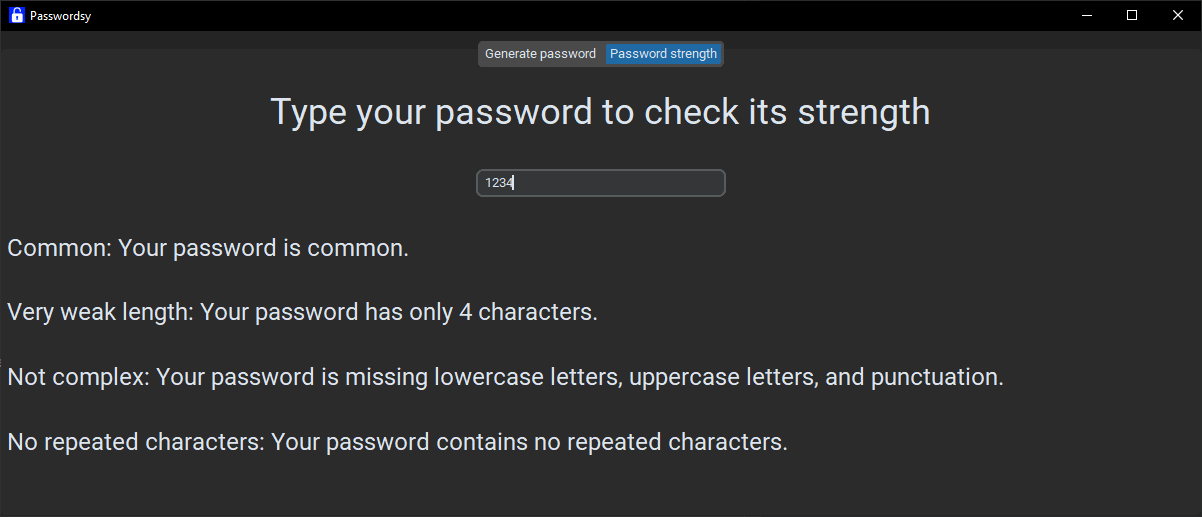Click the "Not complex:" result label
1202x517 pixels.
pos(78,377)
